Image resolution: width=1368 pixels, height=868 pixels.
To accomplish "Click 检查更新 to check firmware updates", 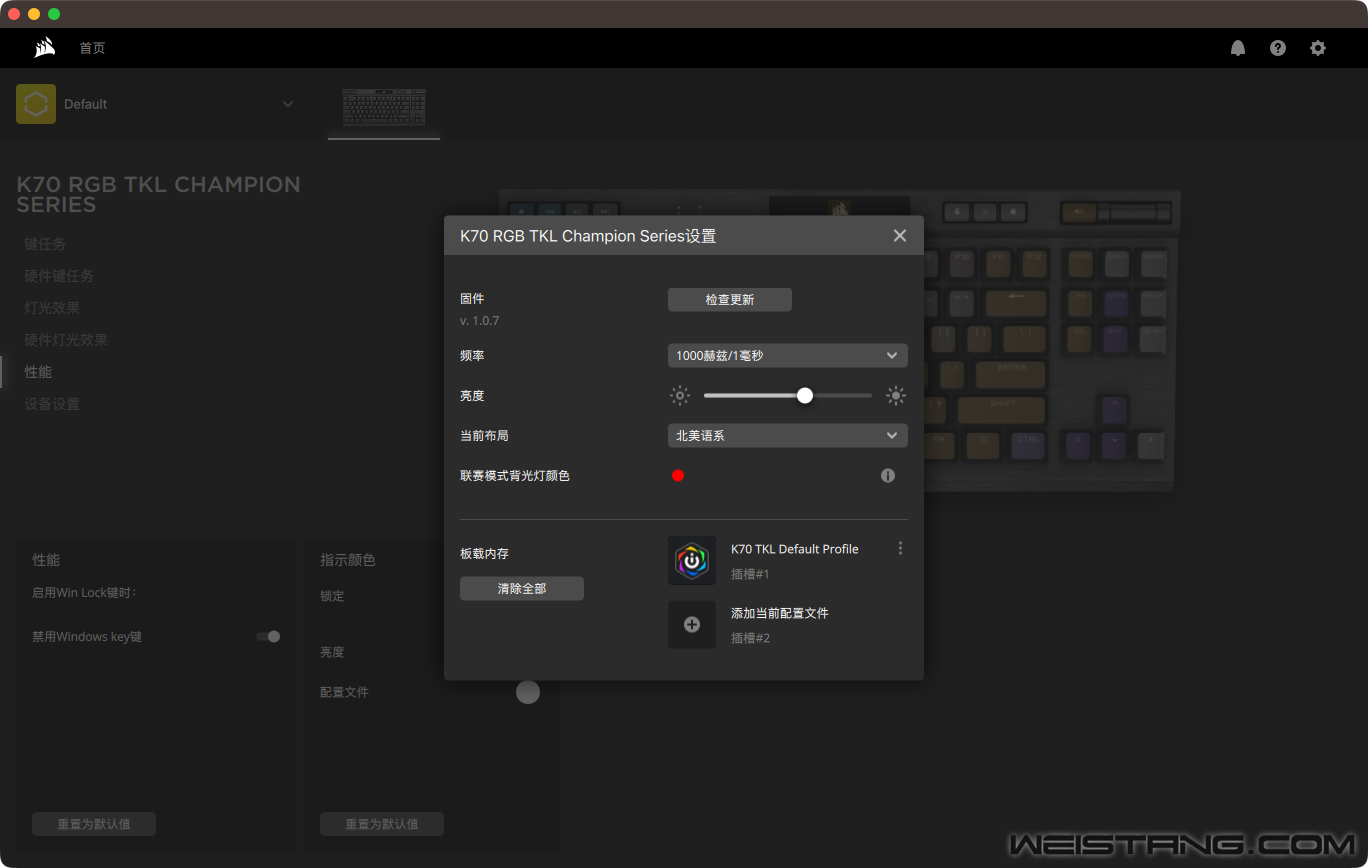I will [x=730, y=300].
